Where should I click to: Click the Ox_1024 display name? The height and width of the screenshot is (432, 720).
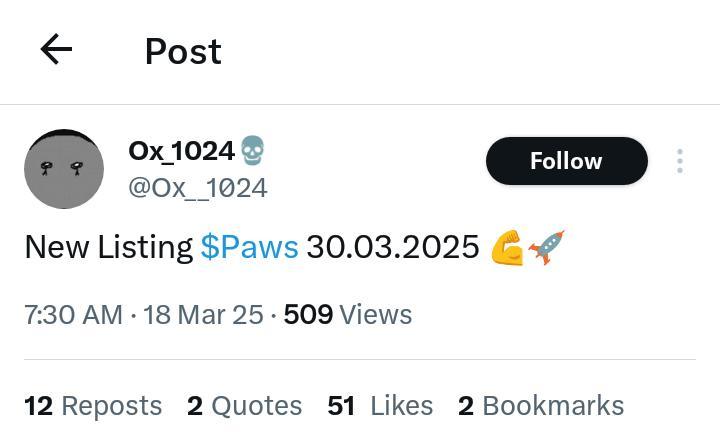181,151
